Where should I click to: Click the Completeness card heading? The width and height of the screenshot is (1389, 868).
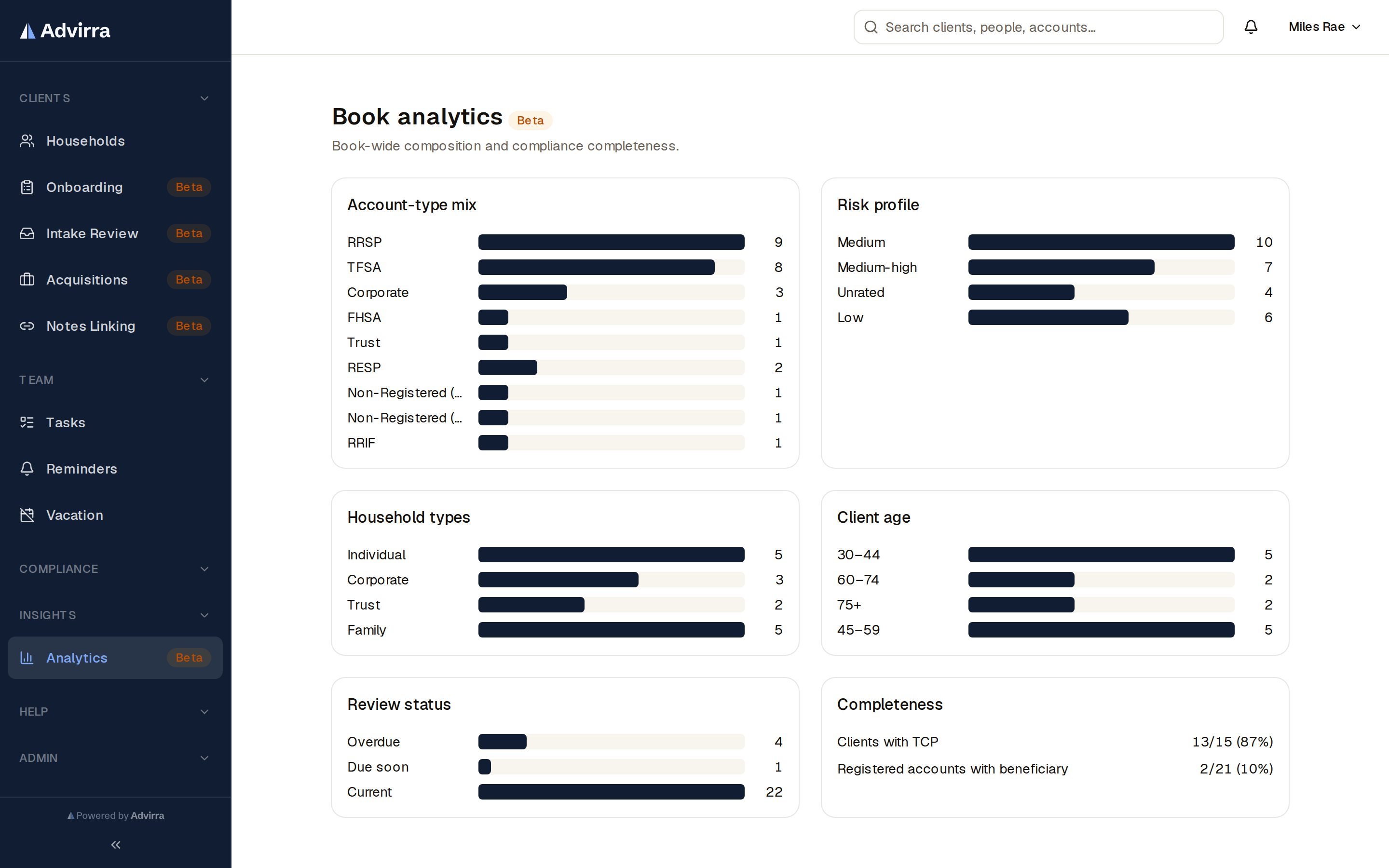pyautogui.click(x=890, y=705)
